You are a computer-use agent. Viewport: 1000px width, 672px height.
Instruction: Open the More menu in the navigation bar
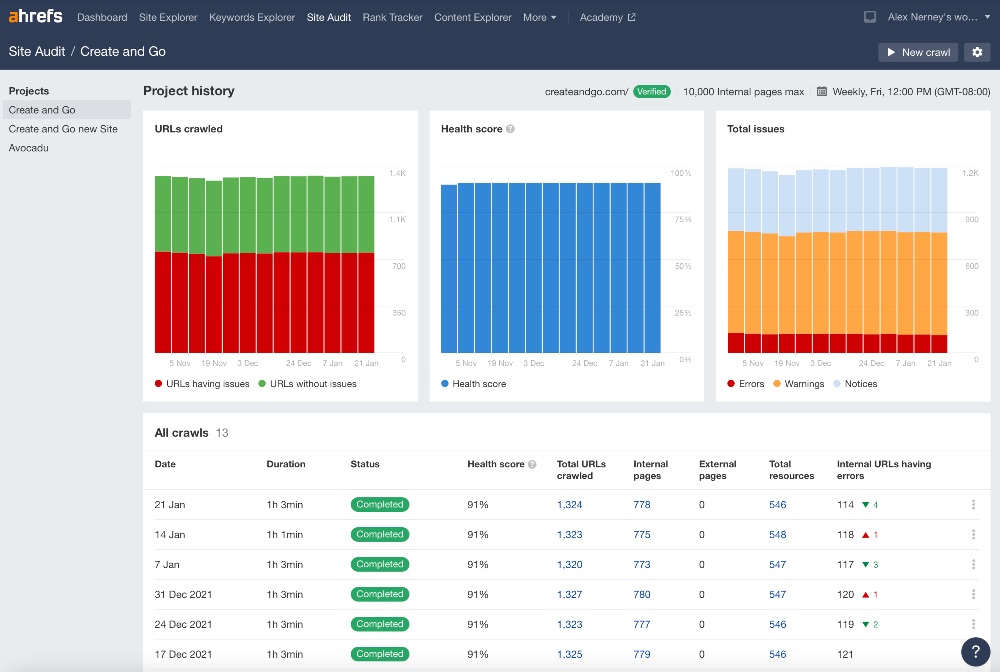539,17
